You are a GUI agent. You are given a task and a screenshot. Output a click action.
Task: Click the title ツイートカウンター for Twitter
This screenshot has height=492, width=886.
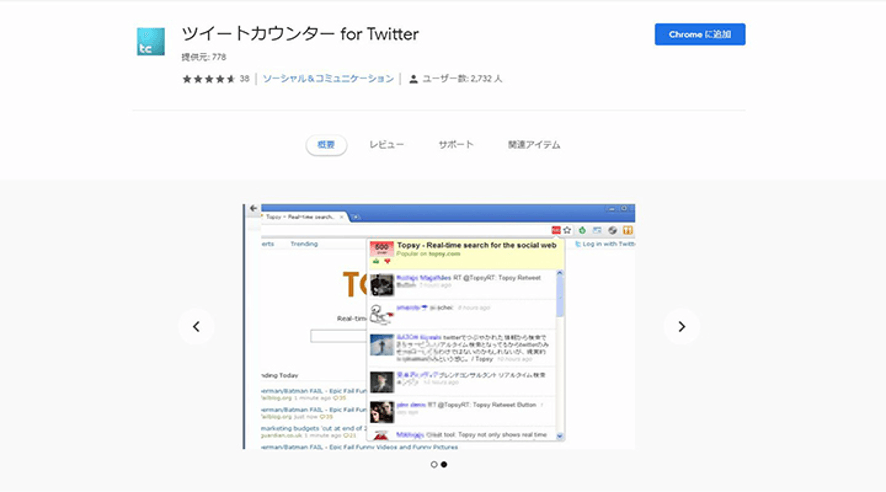tap(300, 34)
